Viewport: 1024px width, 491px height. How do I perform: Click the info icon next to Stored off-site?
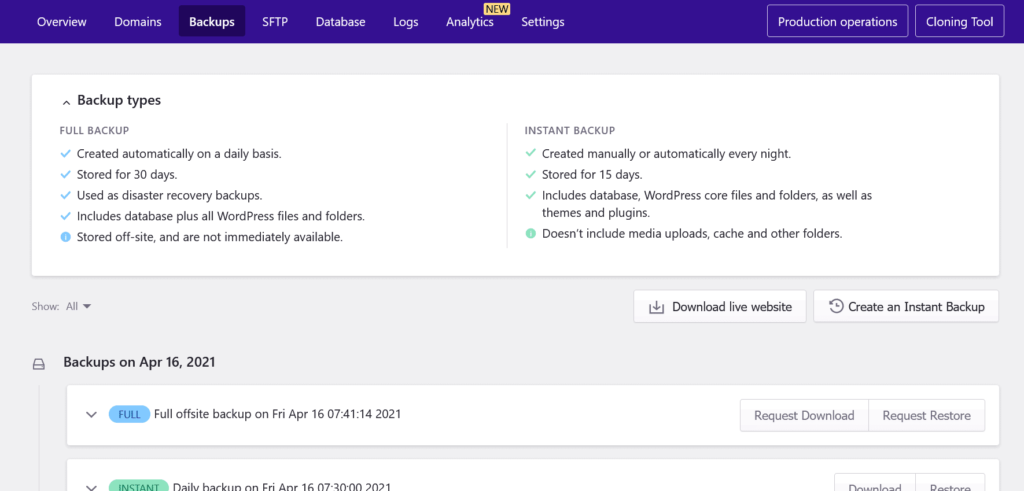click(x=66, y=237)
